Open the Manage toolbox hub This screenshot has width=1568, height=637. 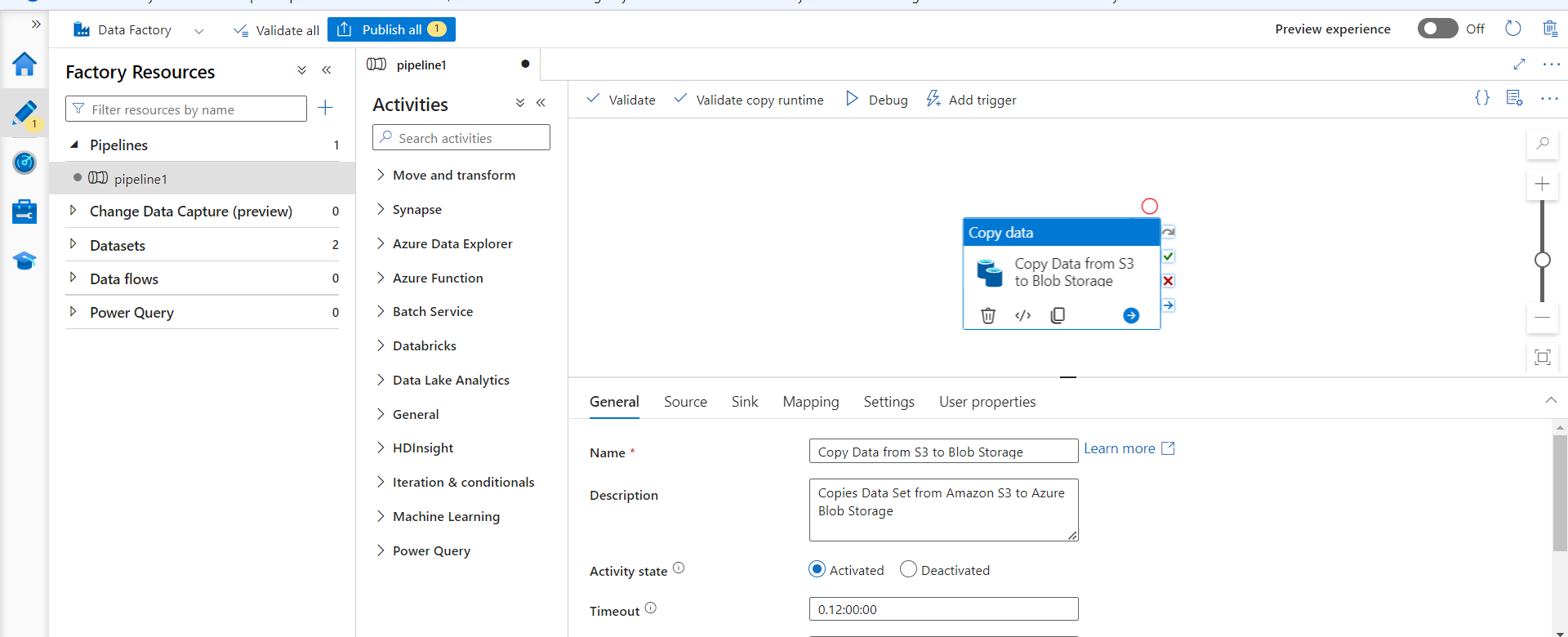click(x=24, y=212)
